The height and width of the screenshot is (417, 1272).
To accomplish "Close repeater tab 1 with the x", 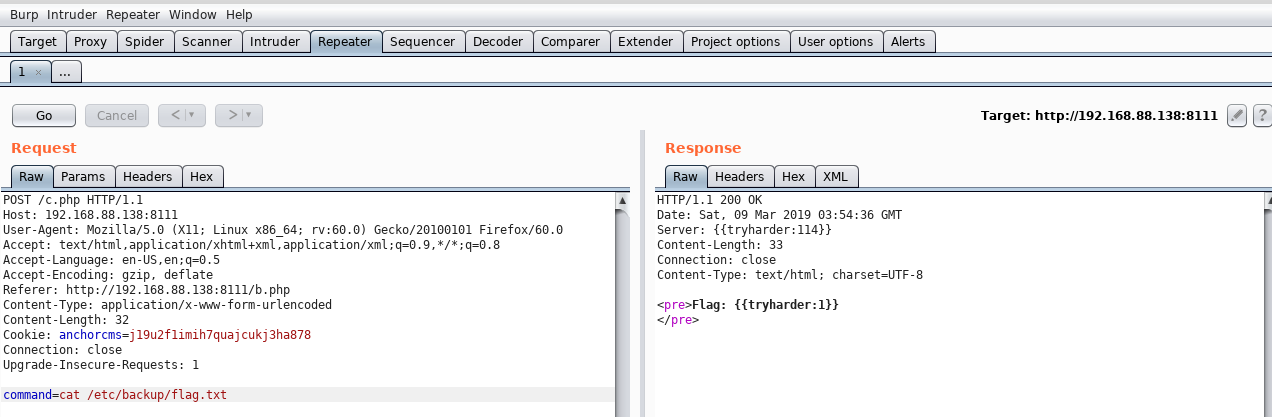I will (38, 73).
